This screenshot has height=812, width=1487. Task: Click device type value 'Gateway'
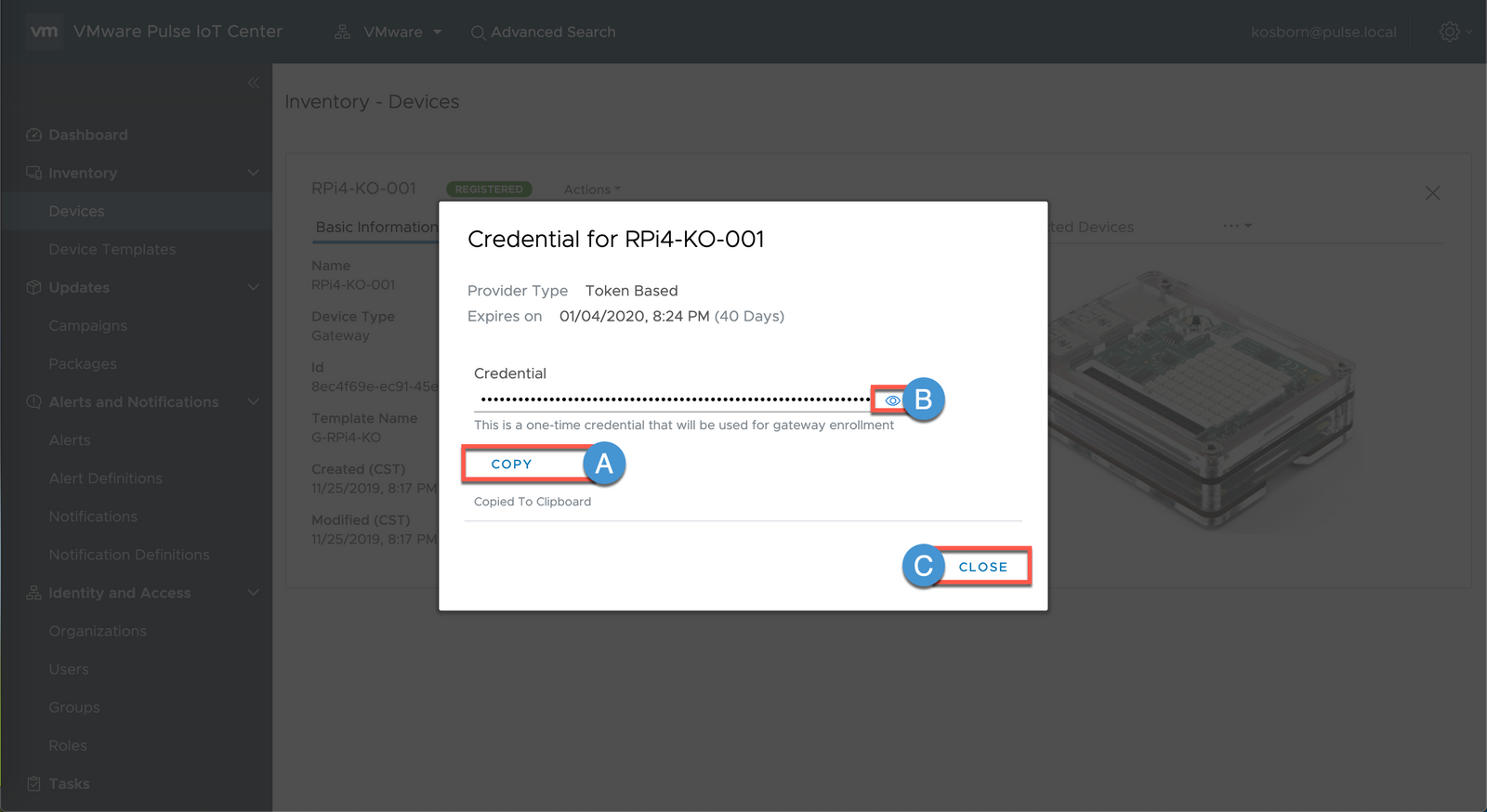pos(340,335)
